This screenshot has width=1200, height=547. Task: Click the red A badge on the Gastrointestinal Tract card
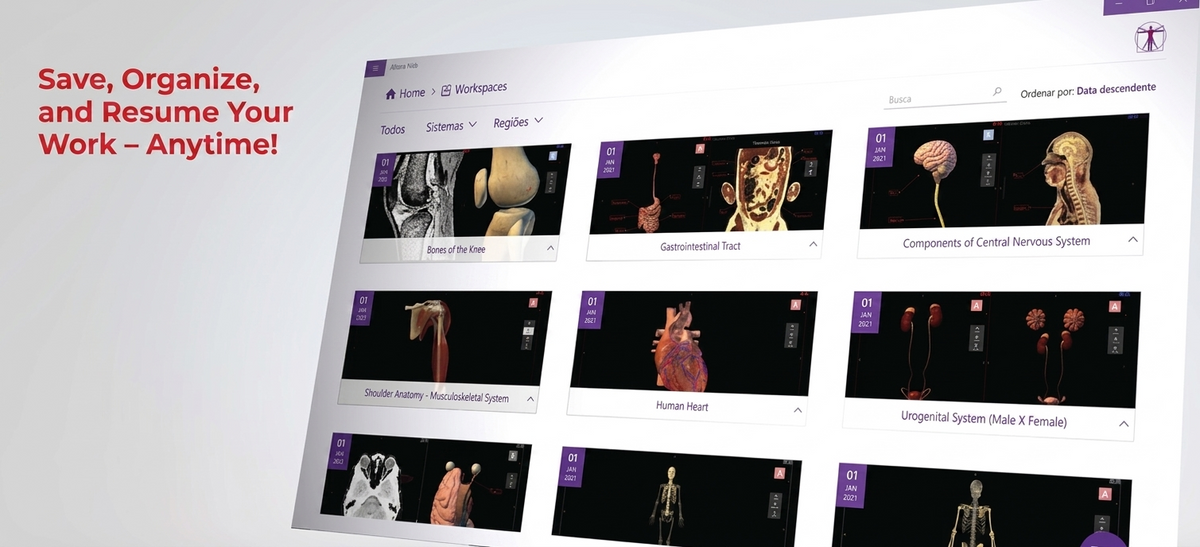(x=701, y=148)
